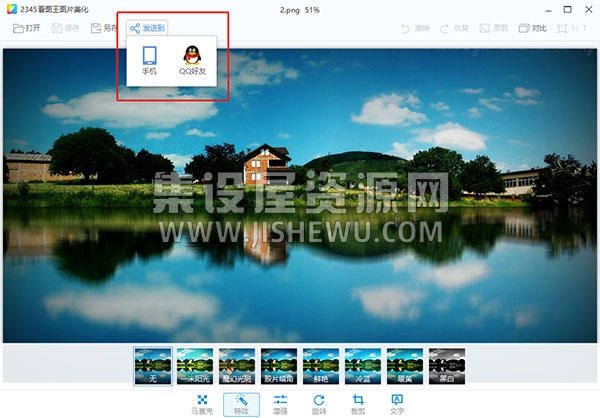Viewport: 600px width, 418px height.
Task: Apply the 黑白 black-and-white filter
Action: pos(447,366)
